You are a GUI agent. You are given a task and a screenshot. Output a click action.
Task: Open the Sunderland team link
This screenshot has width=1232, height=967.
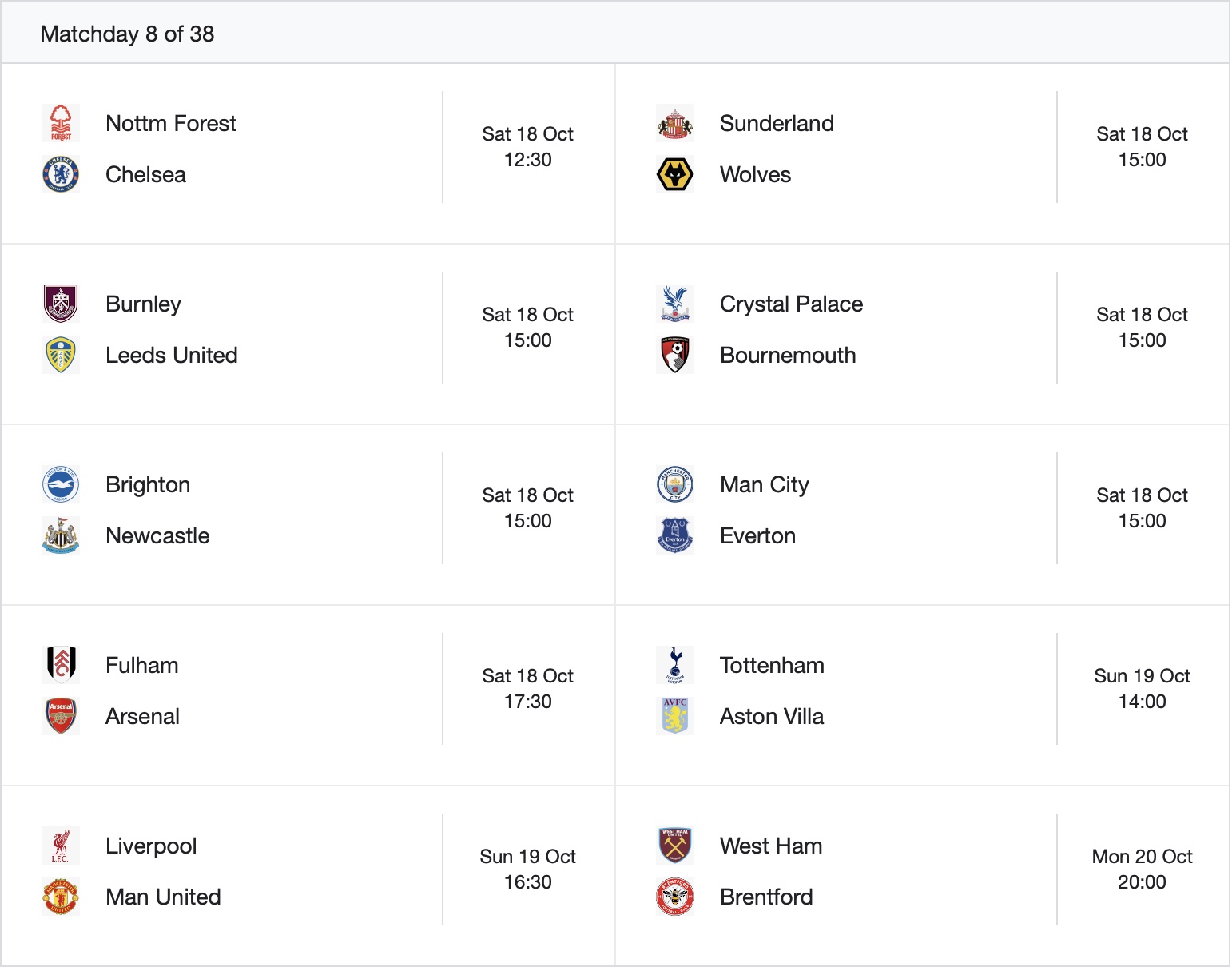click(777, 123)
